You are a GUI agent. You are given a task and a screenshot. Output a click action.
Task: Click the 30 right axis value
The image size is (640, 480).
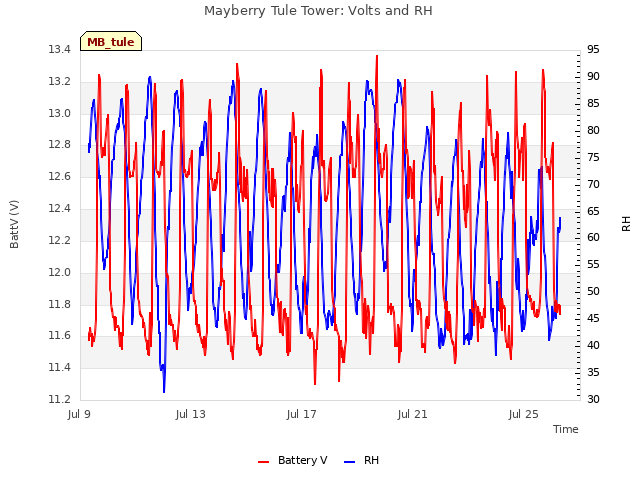tap(593, 399)
